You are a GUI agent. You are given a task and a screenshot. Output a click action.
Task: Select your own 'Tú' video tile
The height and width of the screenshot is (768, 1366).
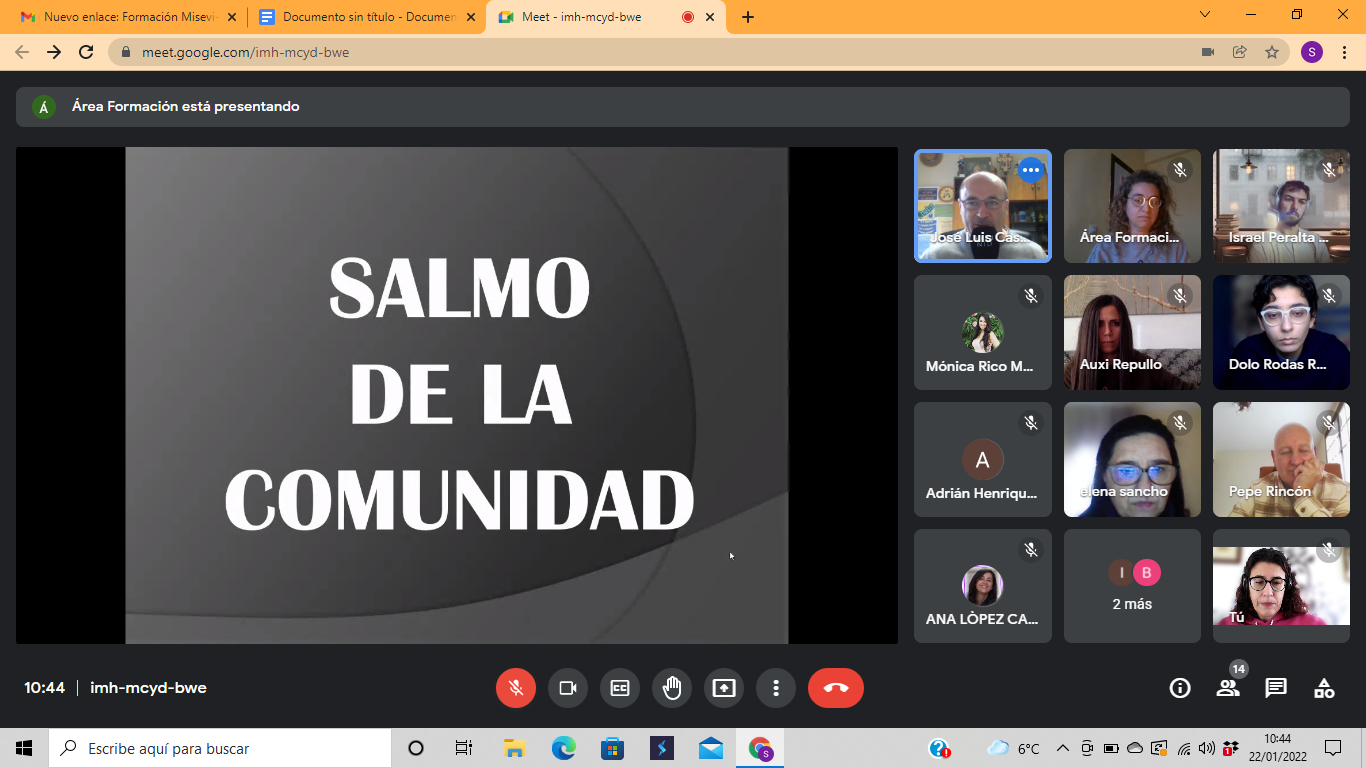pyautogui.click(x=1281, y=586)
